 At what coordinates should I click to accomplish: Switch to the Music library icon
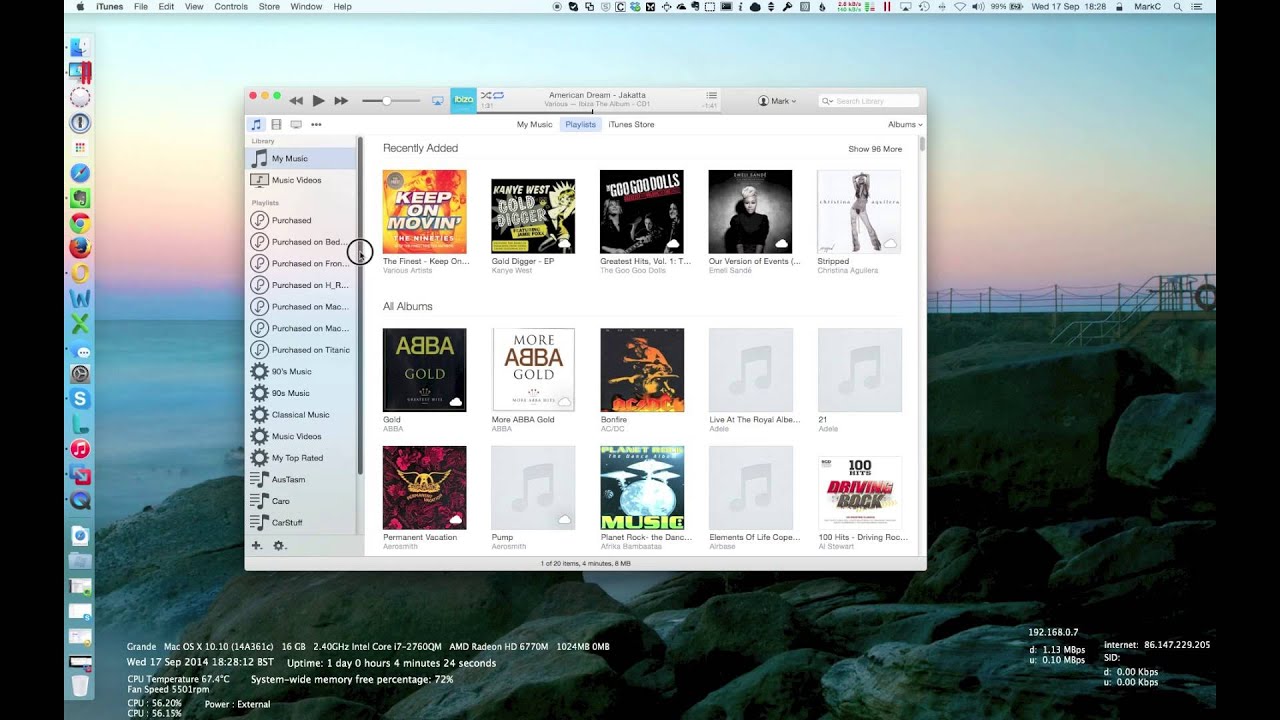(257, 125)
